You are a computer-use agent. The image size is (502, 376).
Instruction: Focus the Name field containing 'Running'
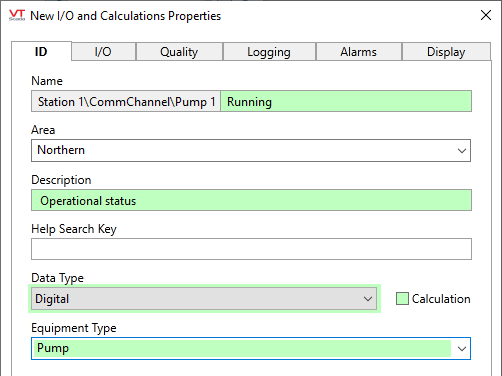[346, 101]
